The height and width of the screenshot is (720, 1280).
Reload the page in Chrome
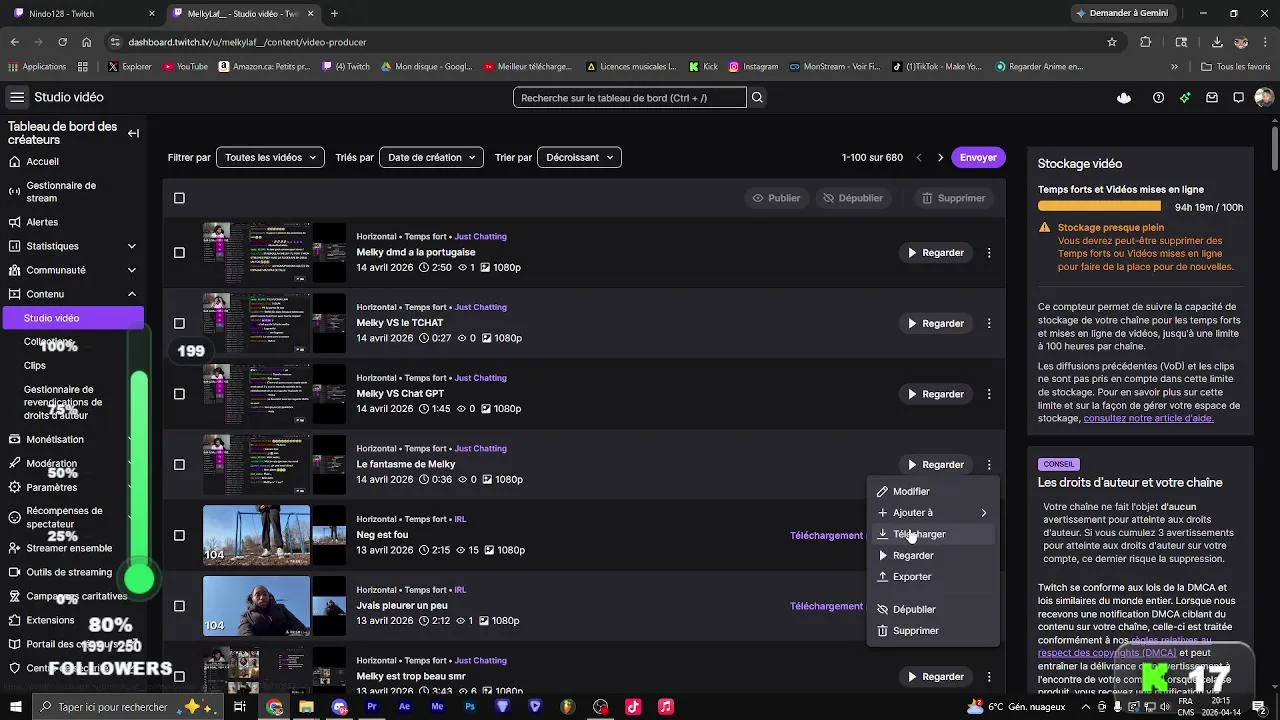pos(62,42)
